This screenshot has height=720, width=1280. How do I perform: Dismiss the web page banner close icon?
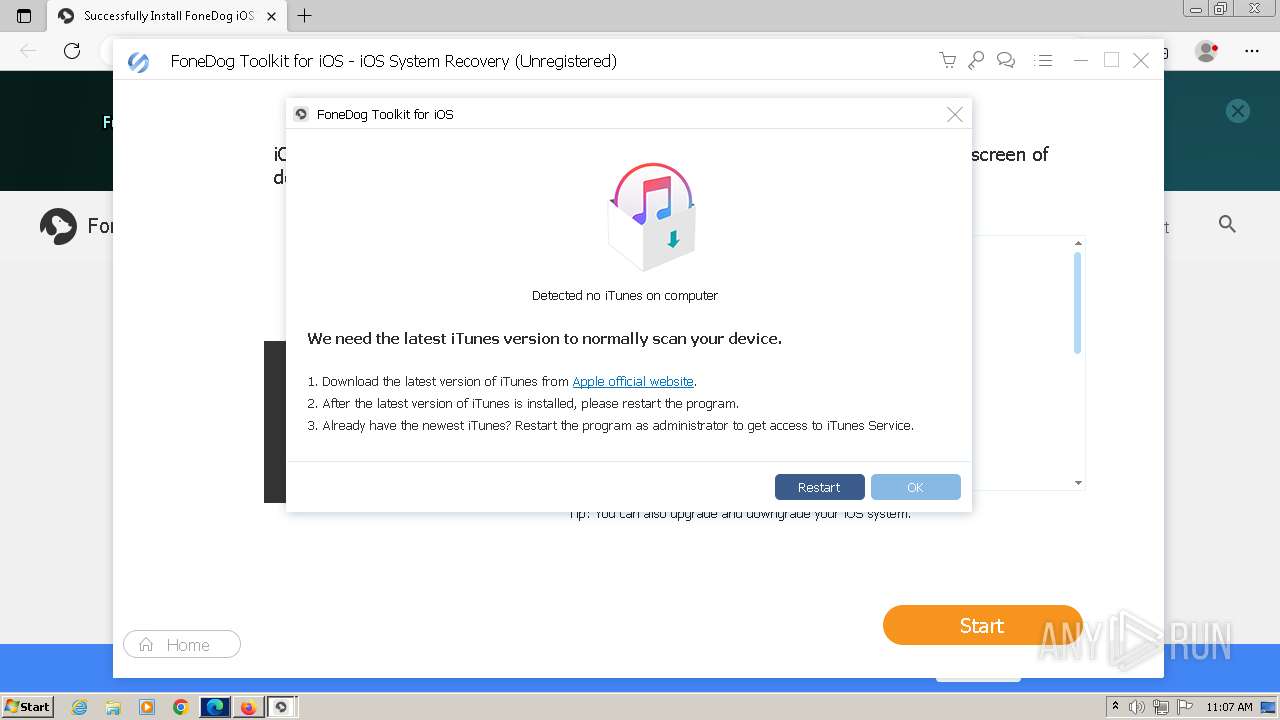tap(1238, 111)
